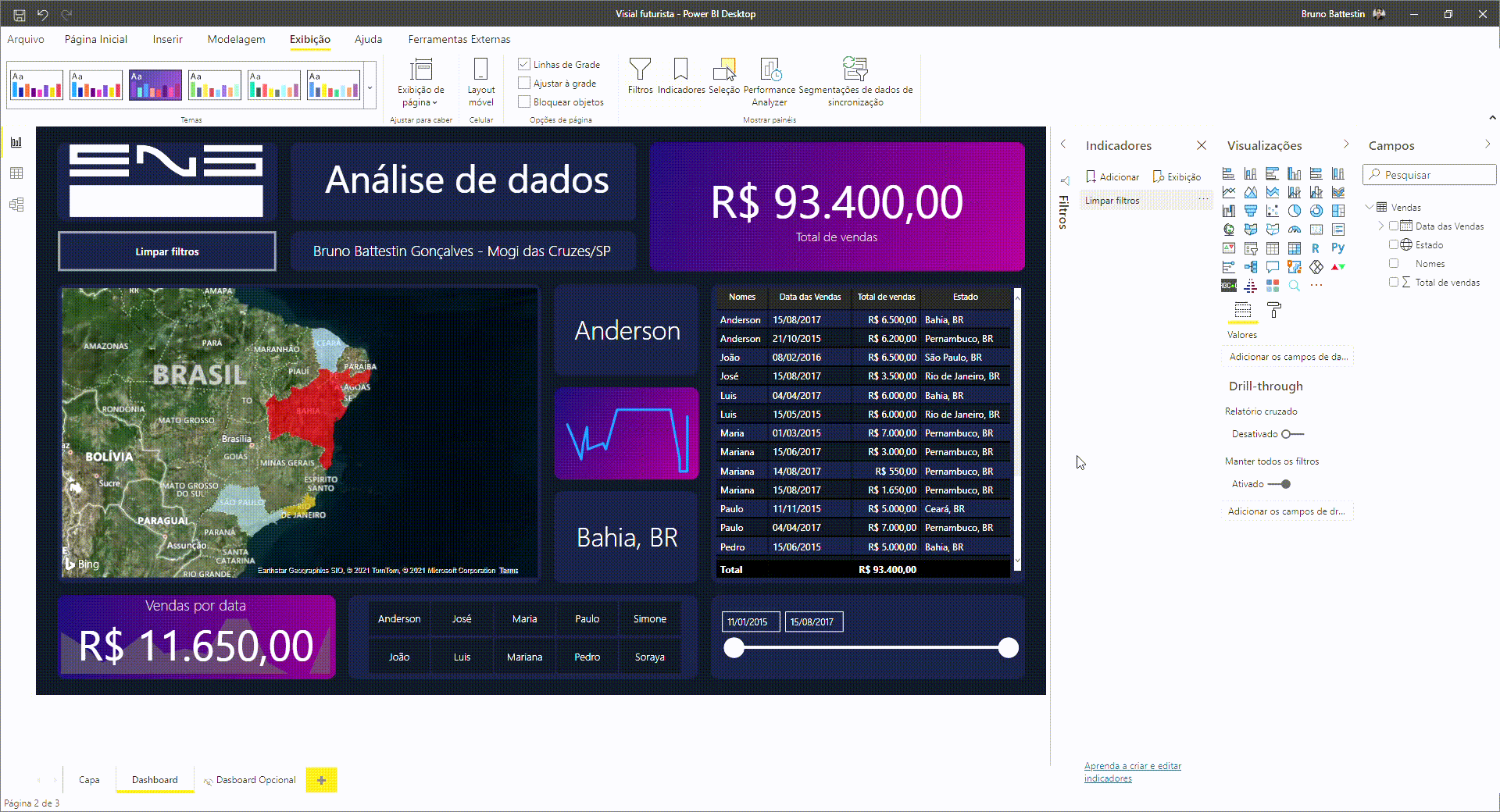
Task: Open the Format paint roller tab
Action: click(x=1274, y=311)
